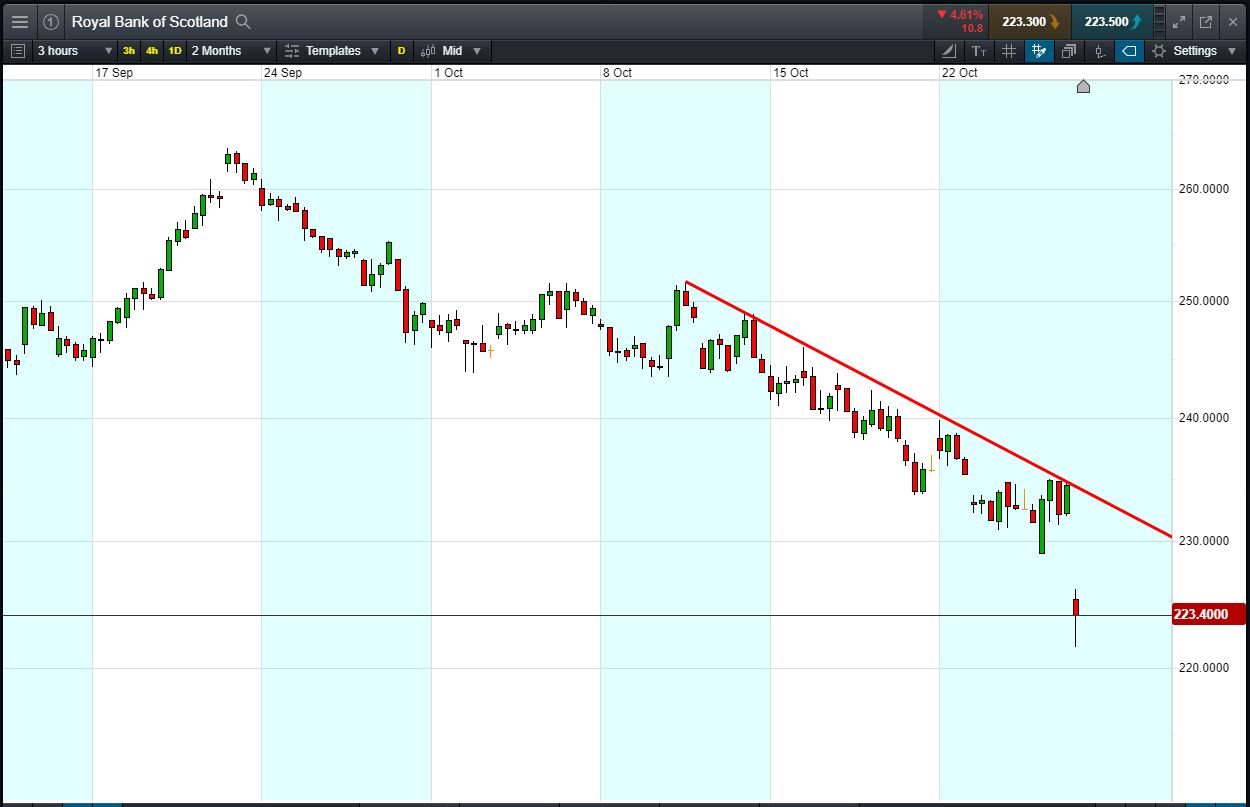
Task: Click the 8 Oct date label
Action: pyautogui.click(x=618, y=73)
